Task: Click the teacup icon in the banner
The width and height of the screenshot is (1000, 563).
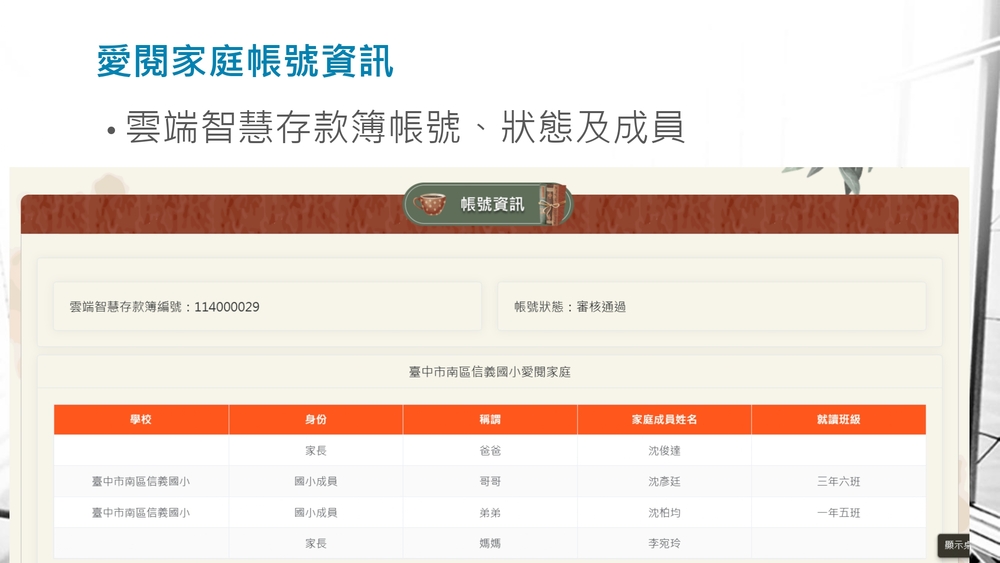Action: pos(428,204)
